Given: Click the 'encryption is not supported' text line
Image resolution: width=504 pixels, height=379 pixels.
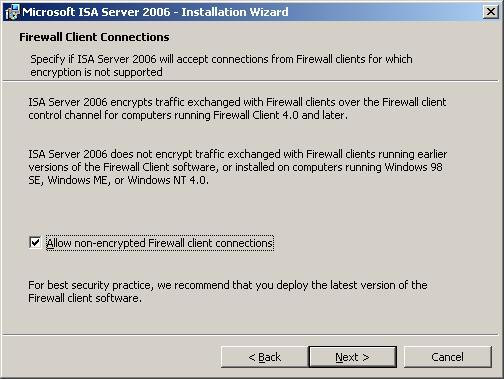Looking at the screenshot, I should click(96, 72).
